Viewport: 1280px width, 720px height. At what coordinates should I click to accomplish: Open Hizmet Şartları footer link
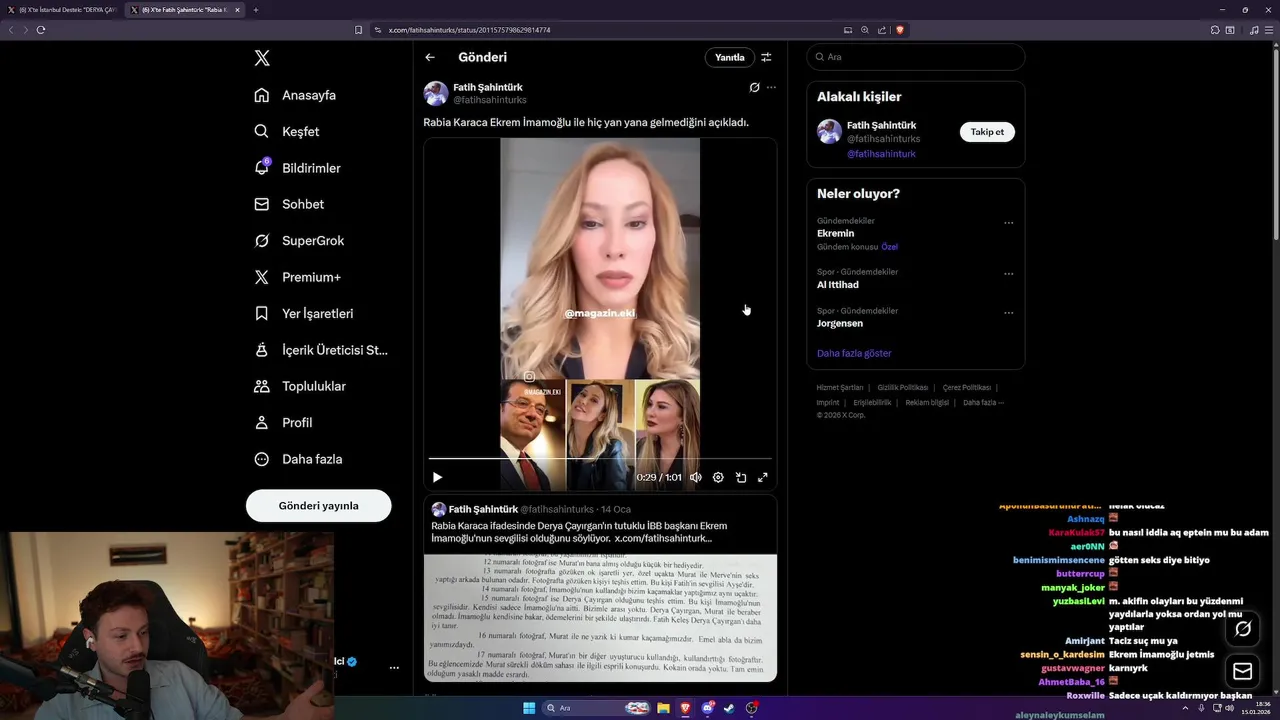pos(839,387)
